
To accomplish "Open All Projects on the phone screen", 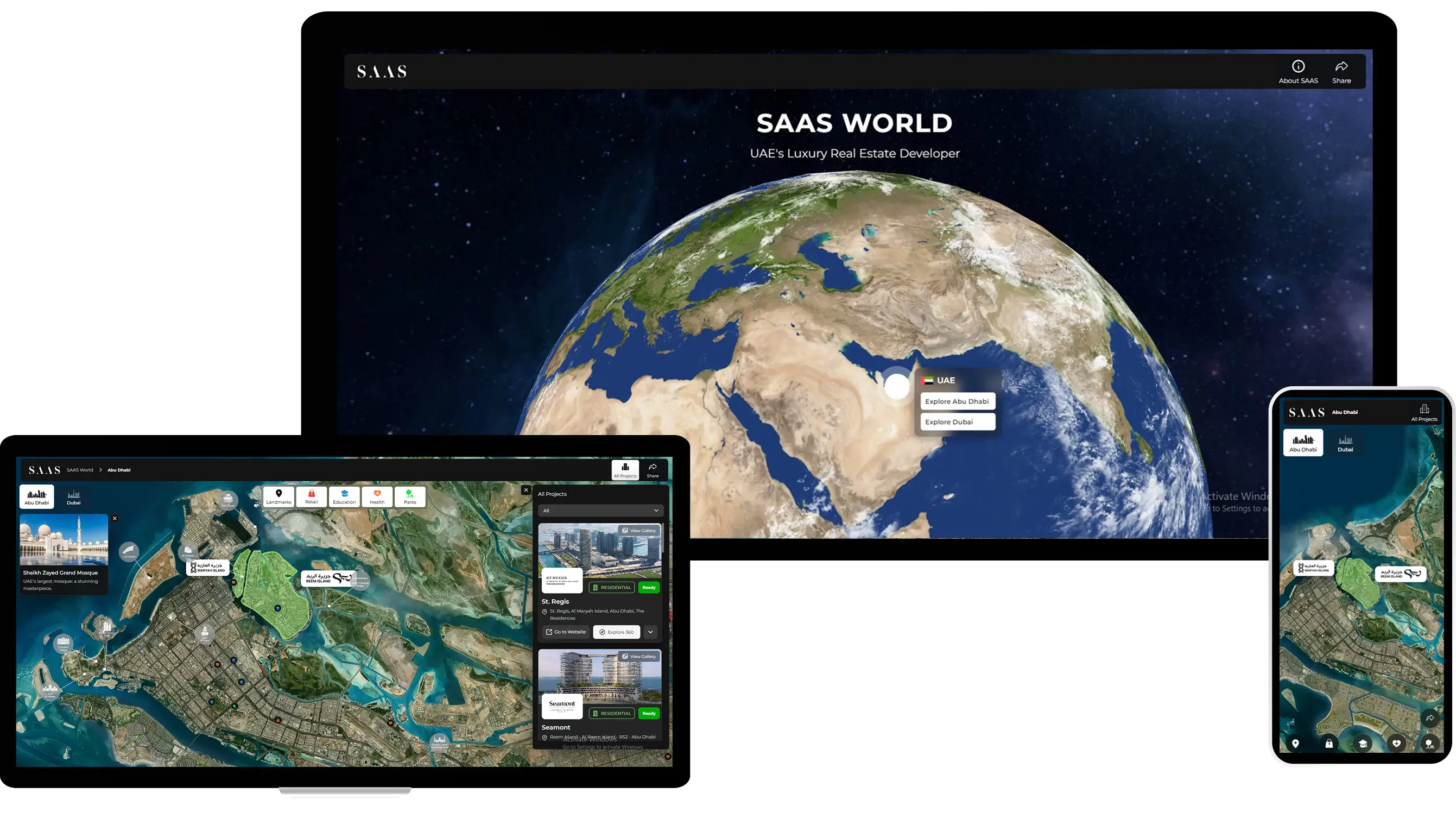I will [1424, 413].
